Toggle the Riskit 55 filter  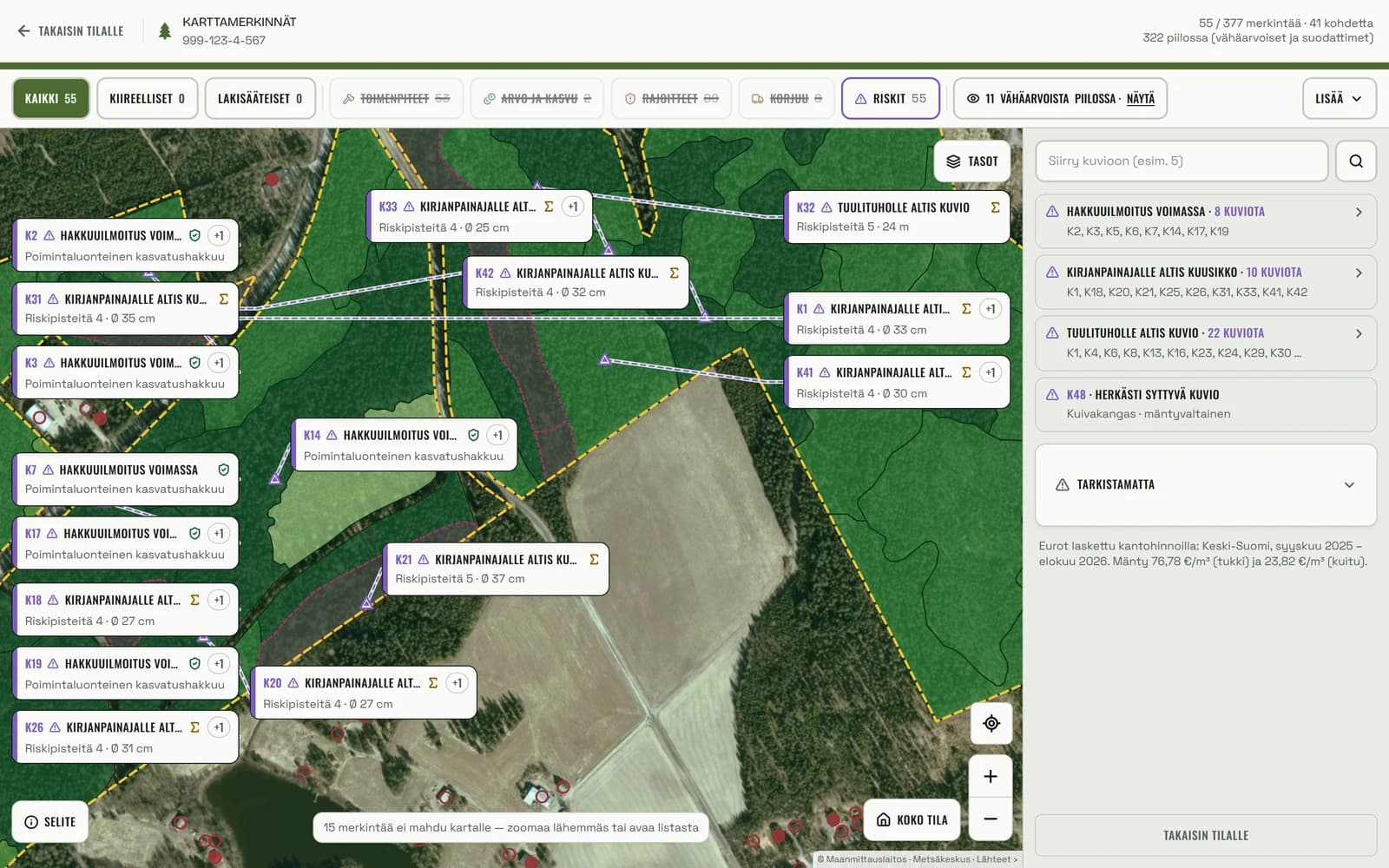pos(891,99)
